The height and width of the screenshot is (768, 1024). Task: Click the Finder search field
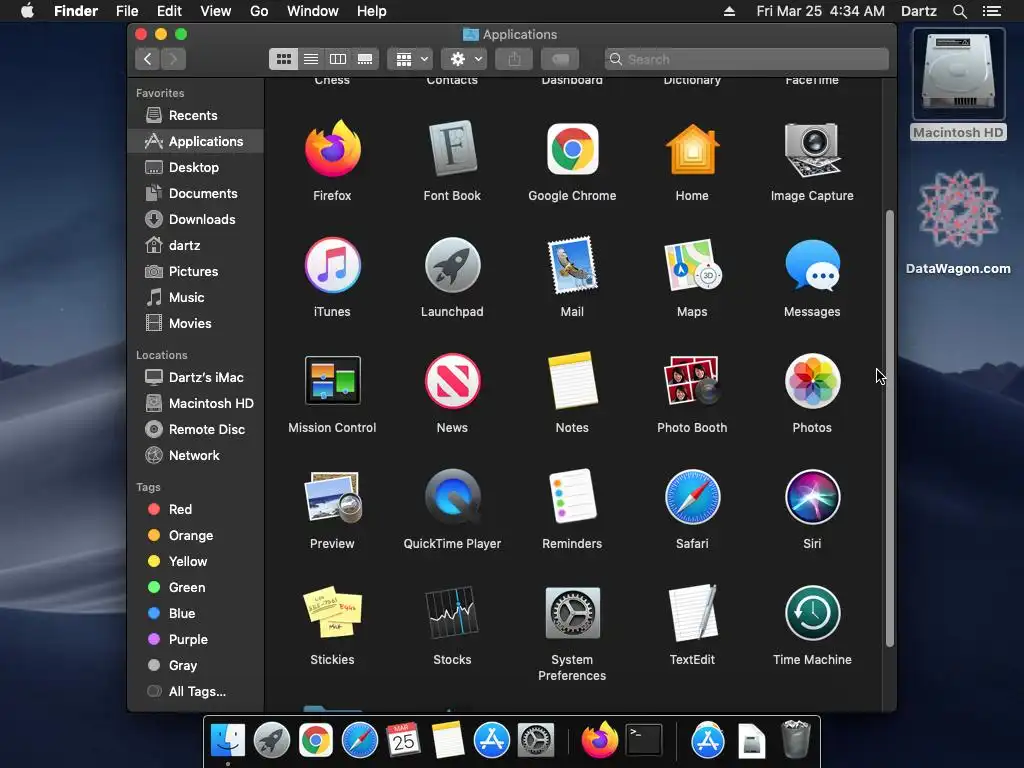click(x=746, y=59)
